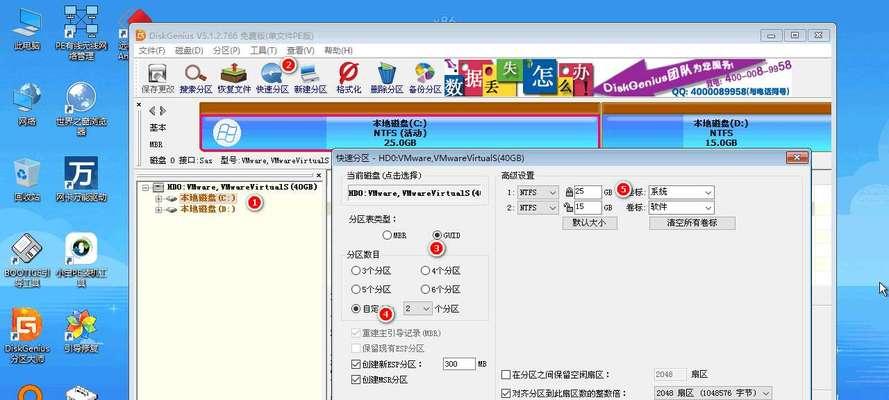This screenshot has height=400, width=889.
Task: Choose the 6个分区 option
Action: (425, 290)
